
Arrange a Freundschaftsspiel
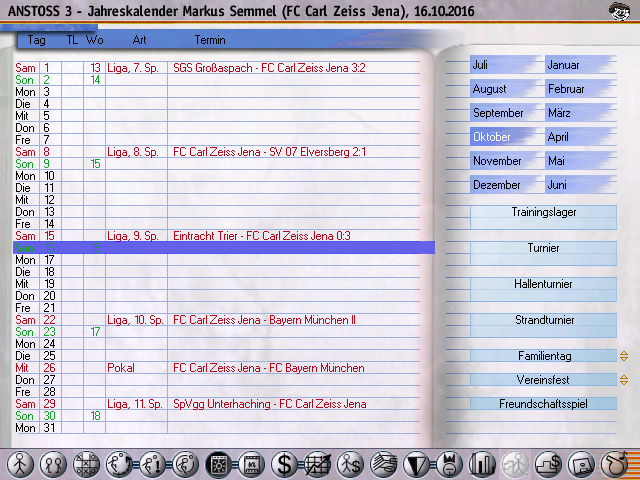[543, 404]
